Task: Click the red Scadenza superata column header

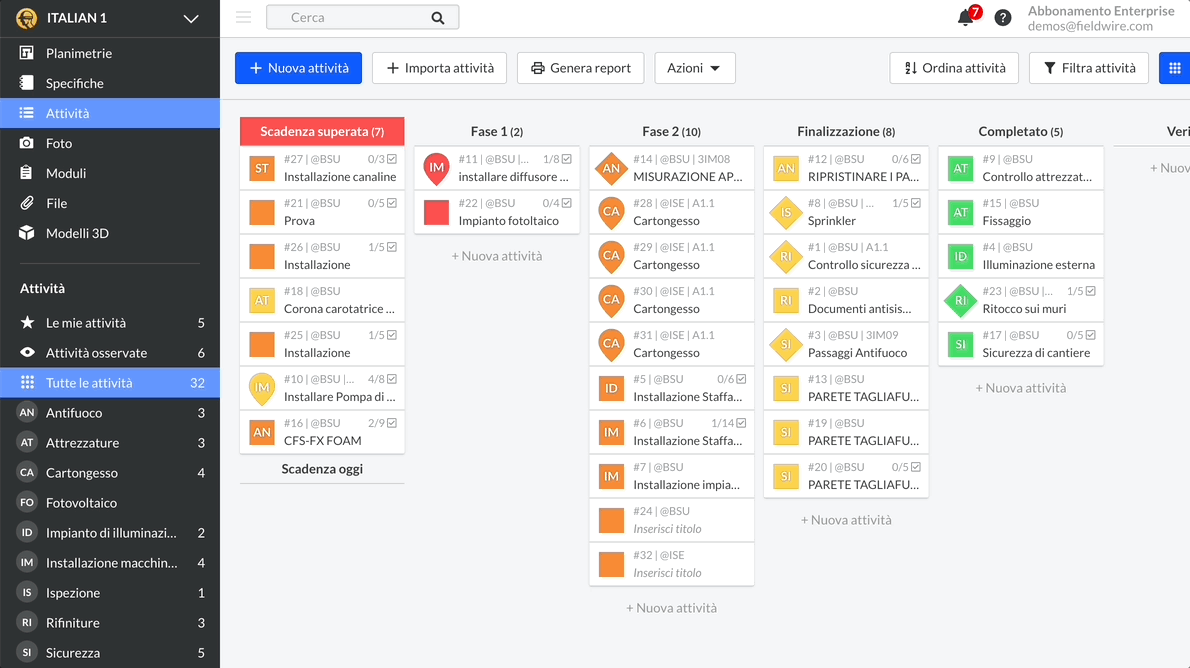Action: 322,131
